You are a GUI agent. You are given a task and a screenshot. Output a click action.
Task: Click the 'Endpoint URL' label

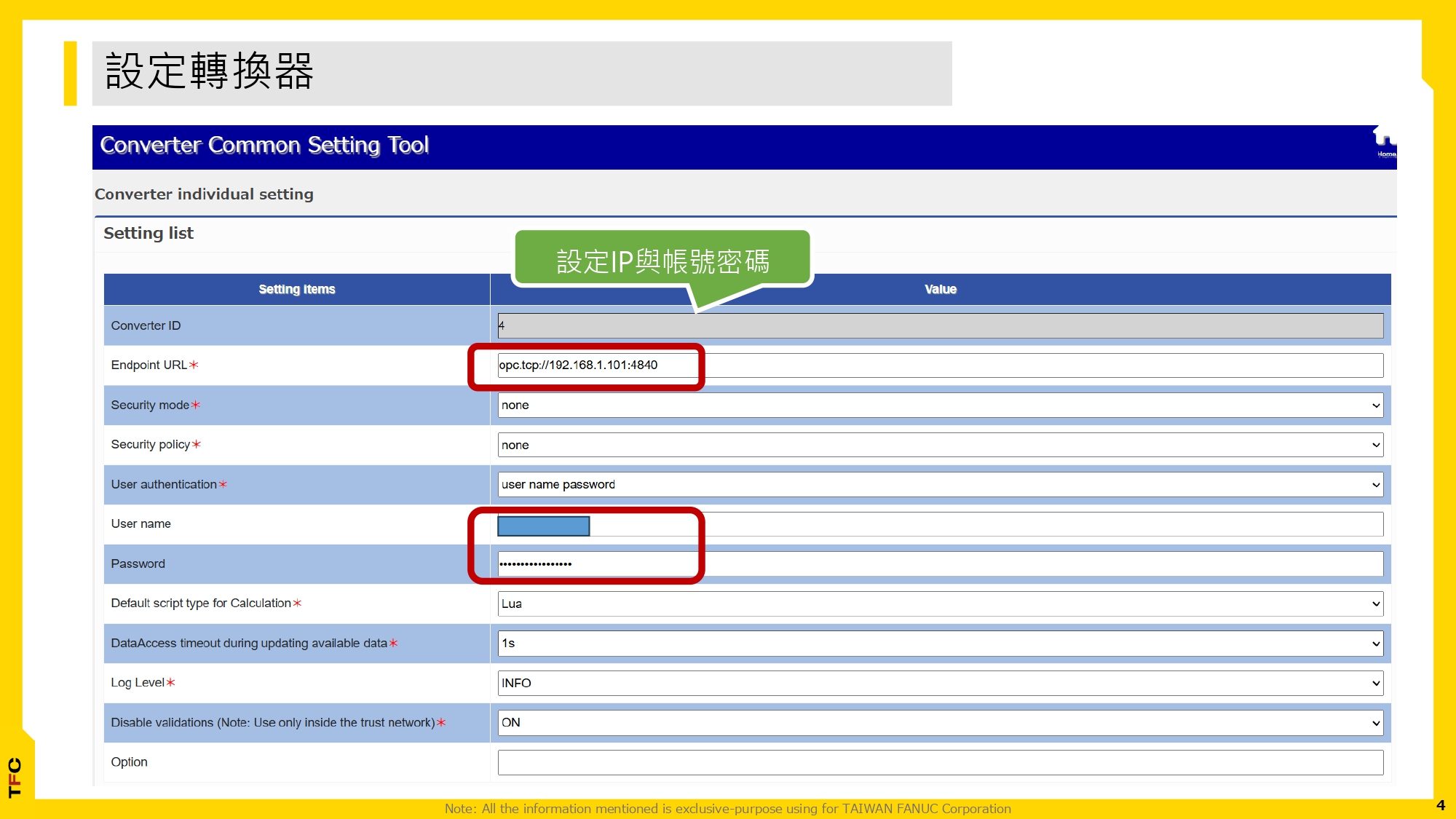(149, 365)
